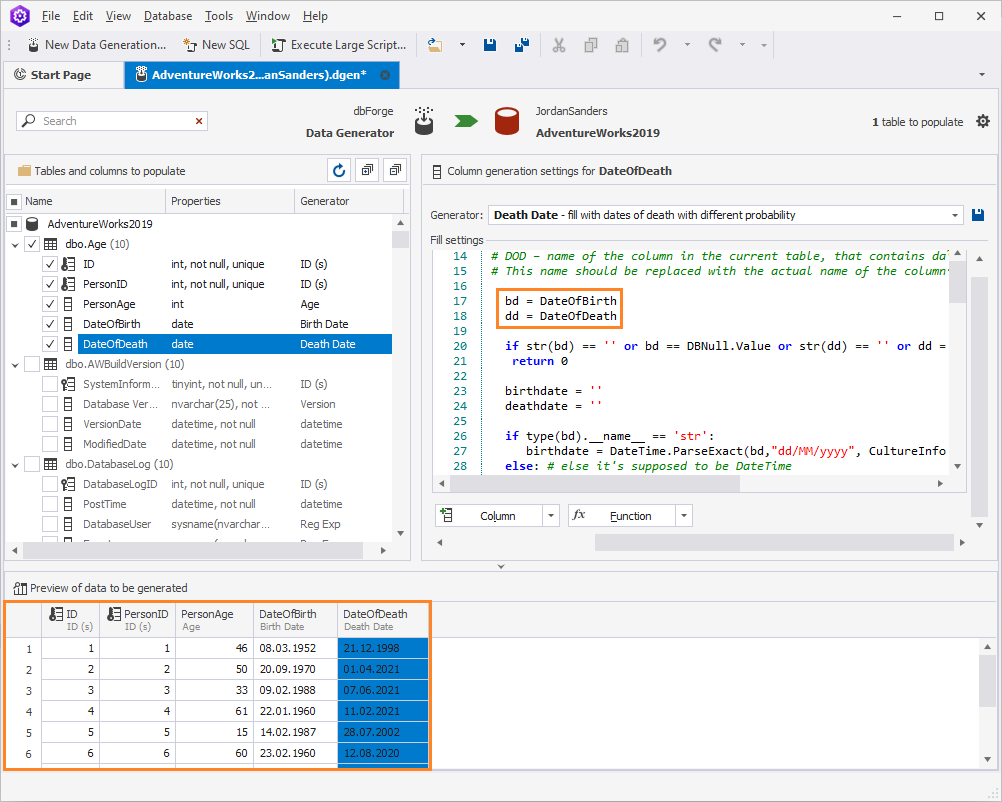
Task: Clear the search box with the red X
Action: click(199, 121)
